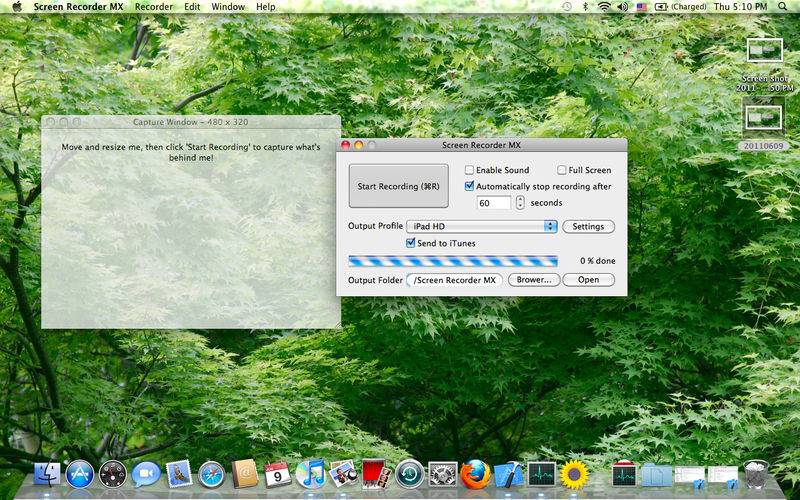The height and width of the screenshot is (500, 800).
Task: Open Spotlight magnifying glass in menu bar
Action: 782,7
